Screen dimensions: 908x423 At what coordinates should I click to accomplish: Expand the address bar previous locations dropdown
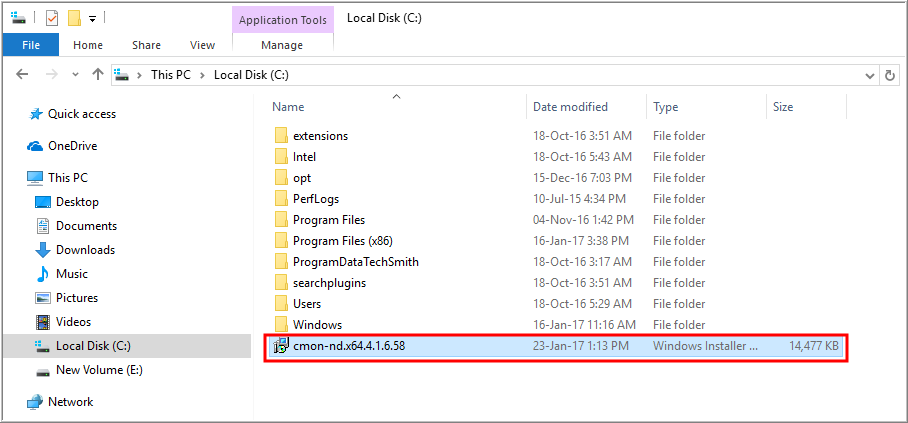(x=870, y=75)
